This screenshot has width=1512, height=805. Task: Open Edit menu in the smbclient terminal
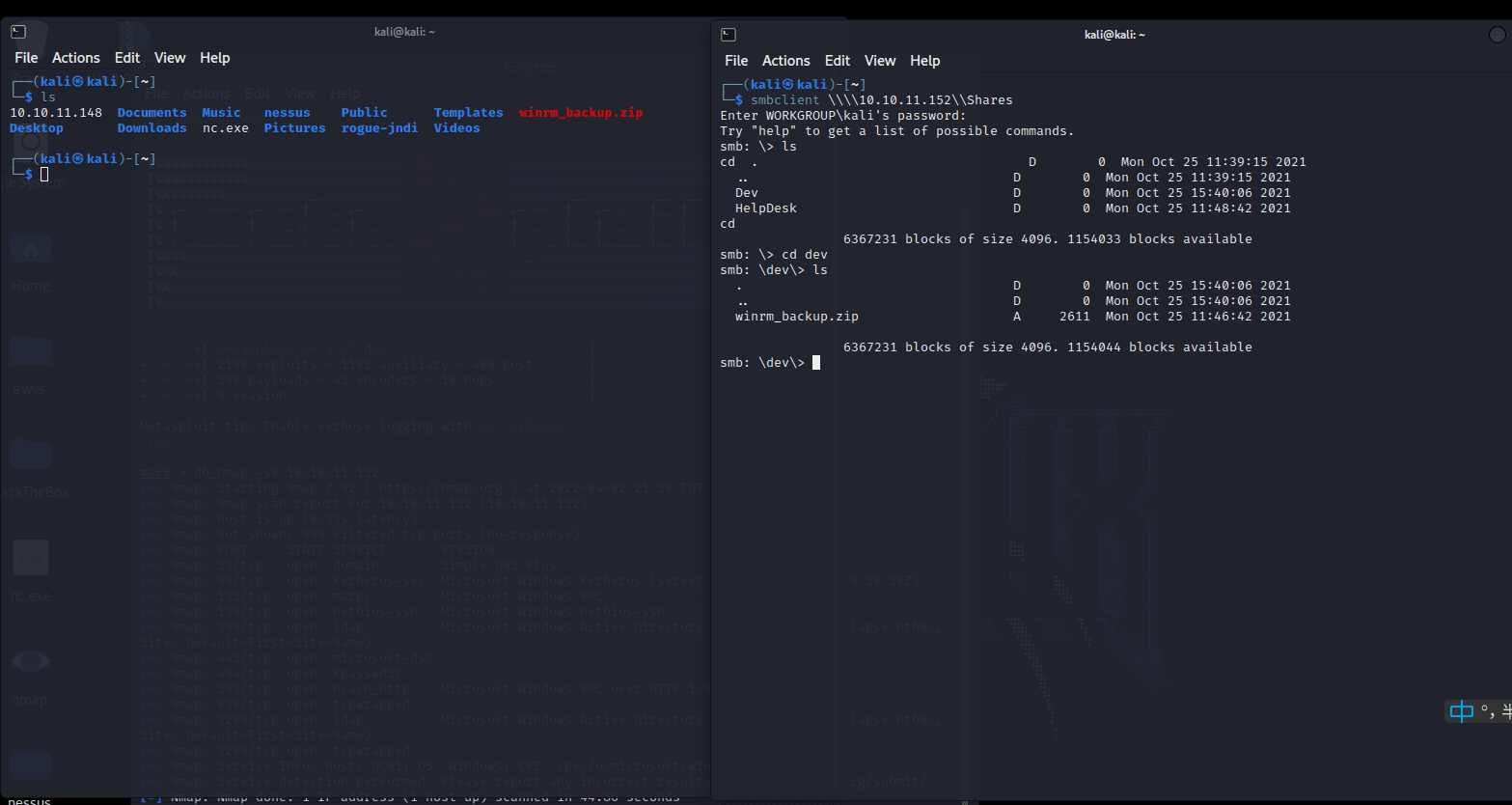pyautogui.click(x=837, y=61)
